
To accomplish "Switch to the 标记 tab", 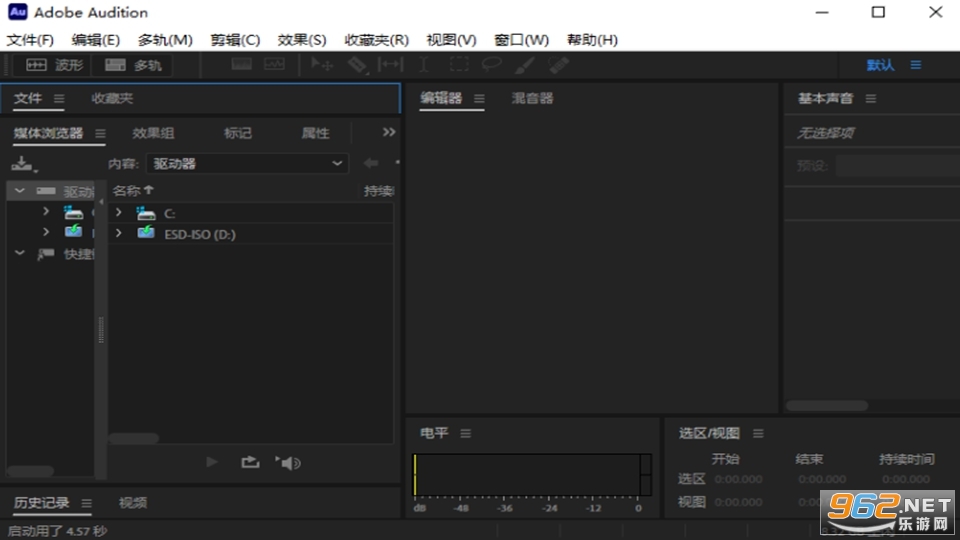I will click(238, 133).
